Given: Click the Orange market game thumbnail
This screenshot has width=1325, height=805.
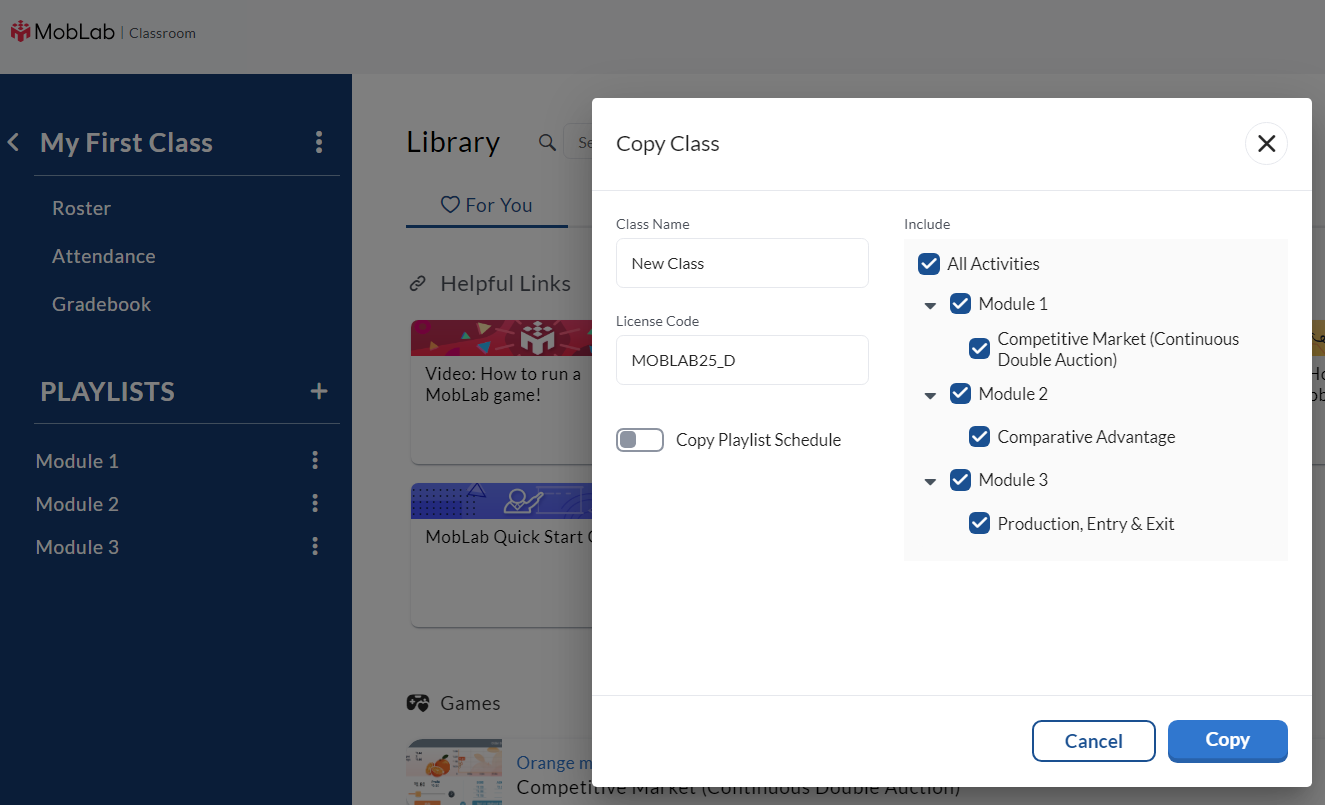Looking at the screenshot, I should pos(454,773).
